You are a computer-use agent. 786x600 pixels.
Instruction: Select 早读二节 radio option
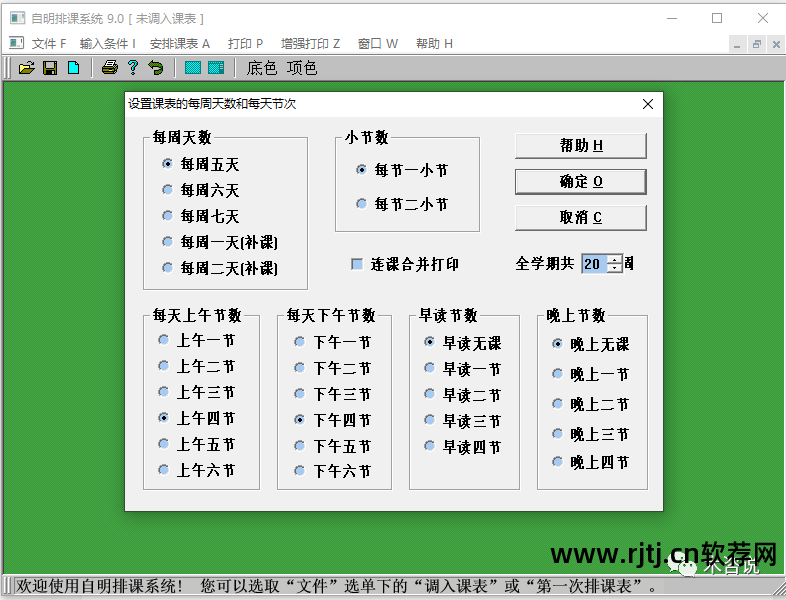[463, 395]
